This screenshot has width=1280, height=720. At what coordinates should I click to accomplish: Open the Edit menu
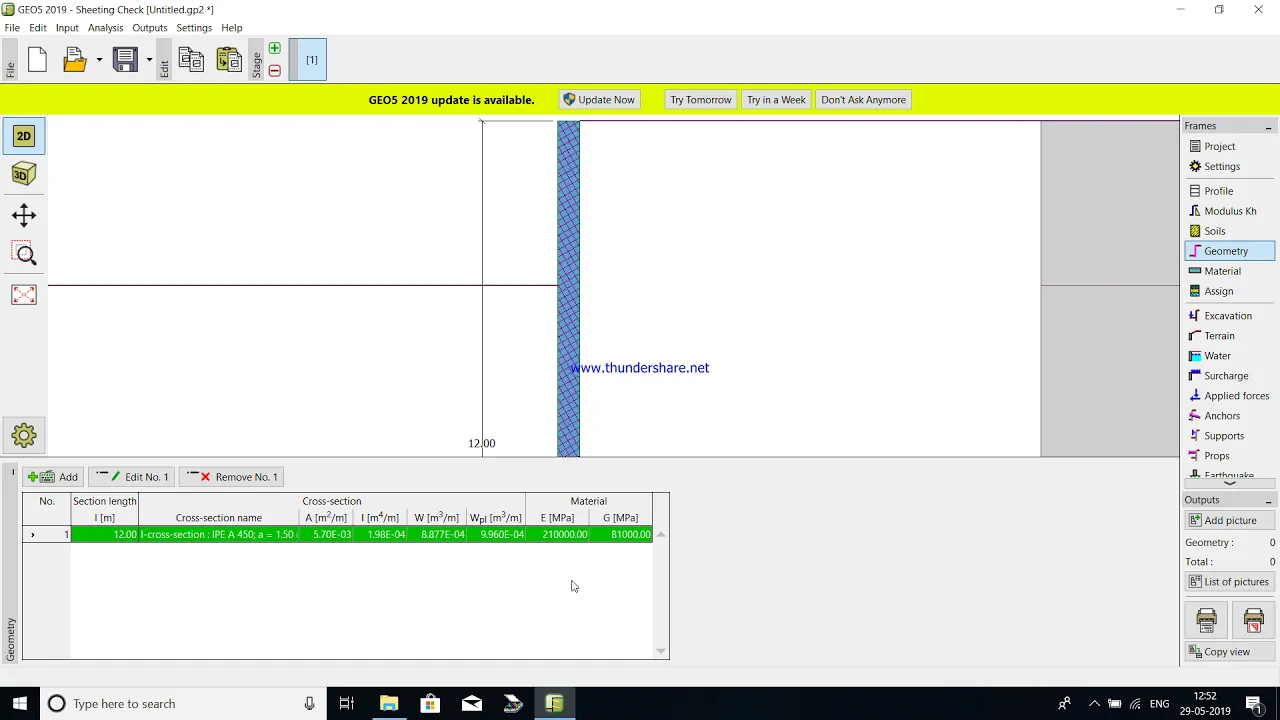pos(38,28)
